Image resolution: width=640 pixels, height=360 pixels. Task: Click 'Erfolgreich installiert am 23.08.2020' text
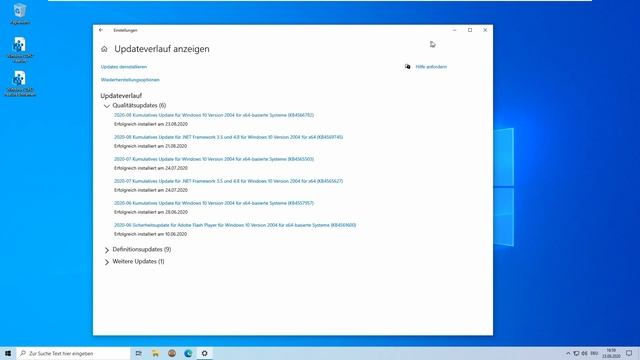(x=151, y=124)
